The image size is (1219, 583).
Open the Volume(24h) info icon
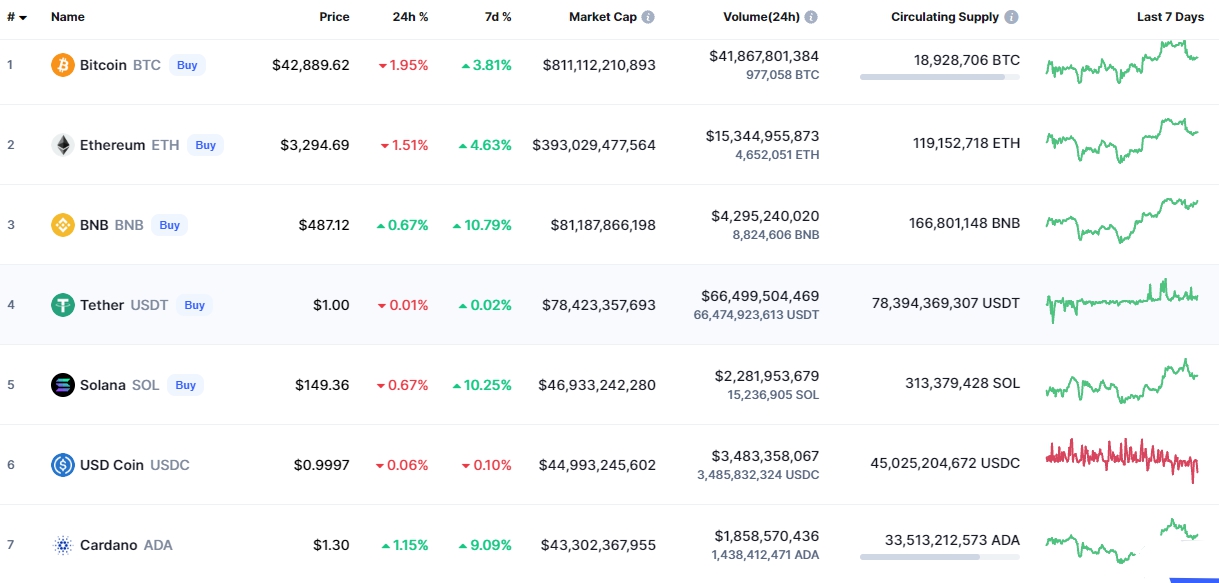click(811, 17)
